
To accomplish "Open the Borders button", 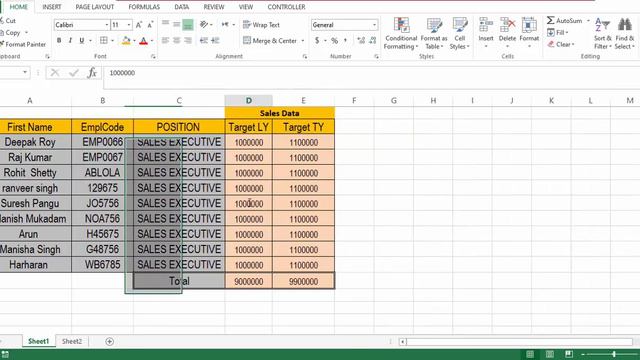I will click(x=104, y=40).
